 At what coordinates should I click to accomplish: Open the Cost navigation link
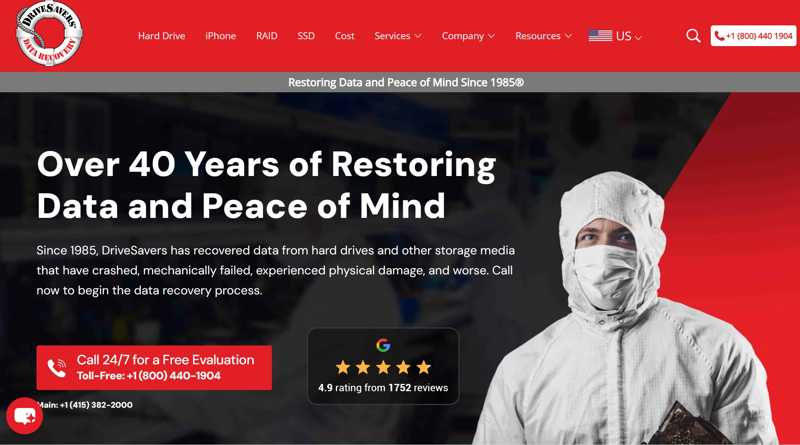pyautogui.click(x=344, y=36)
